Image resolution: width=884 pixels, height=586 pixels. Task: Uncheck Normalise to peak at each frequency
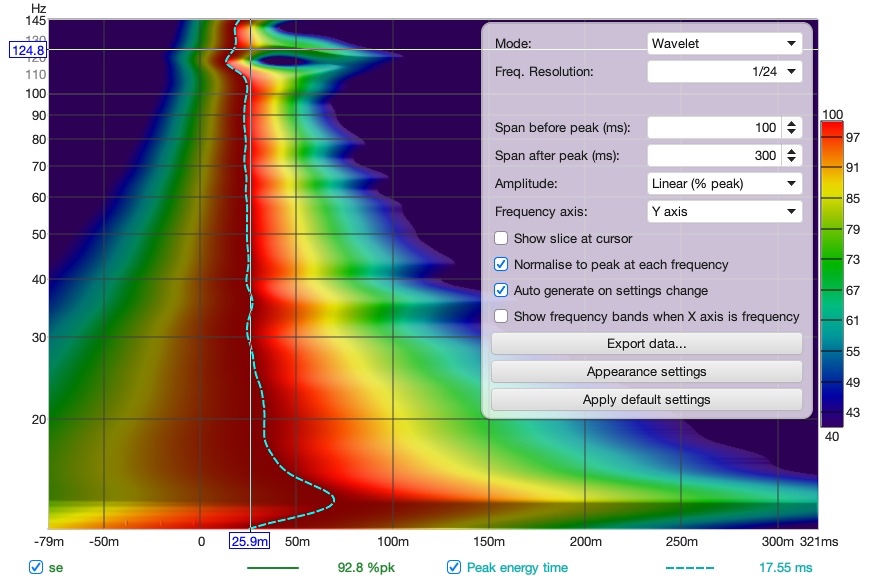501,264
